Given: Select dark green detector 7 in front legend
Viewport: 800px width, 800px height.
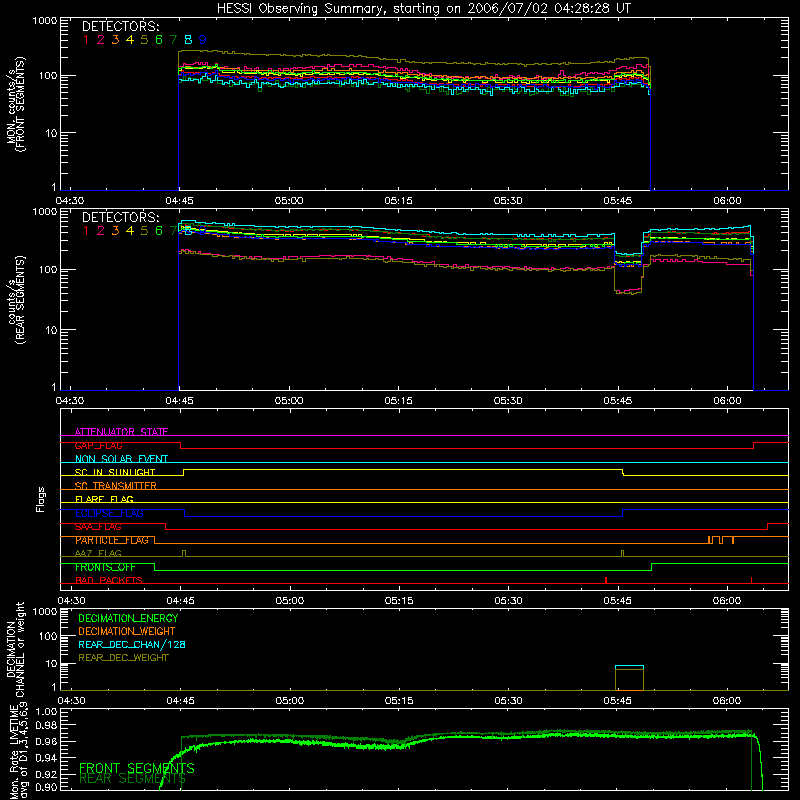Looking at the screenshot, I should coord(173,39).
